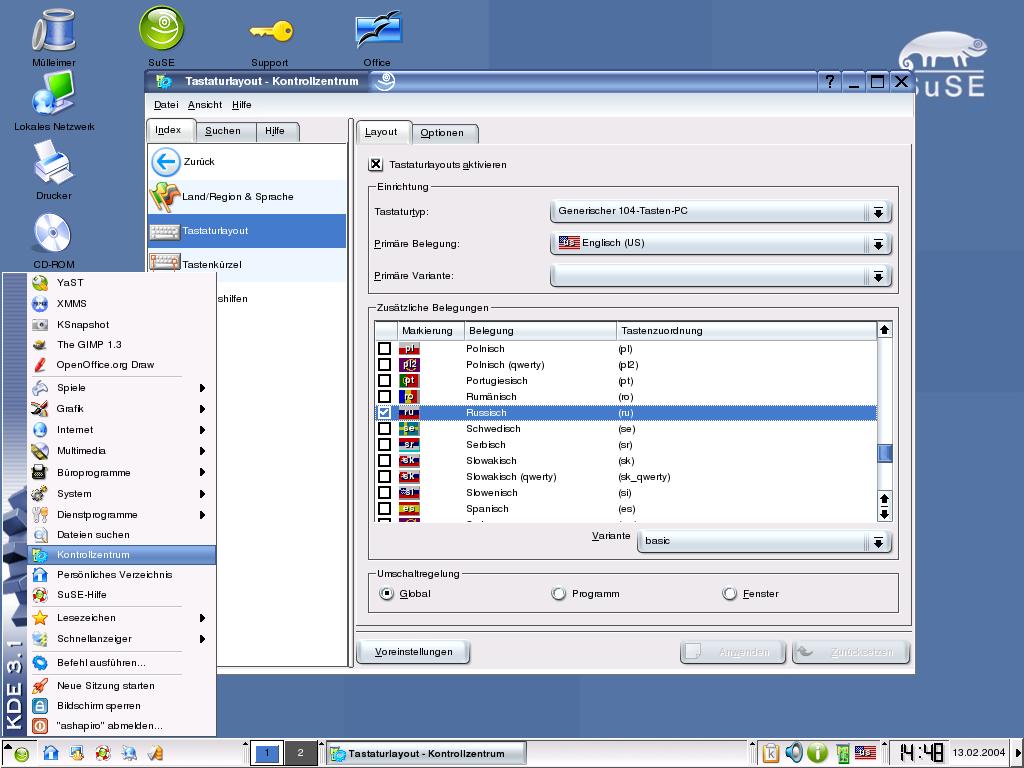Select the Spanisch row in layout list
This screenshot has height=768, width=1024.
tap(626, 509)
